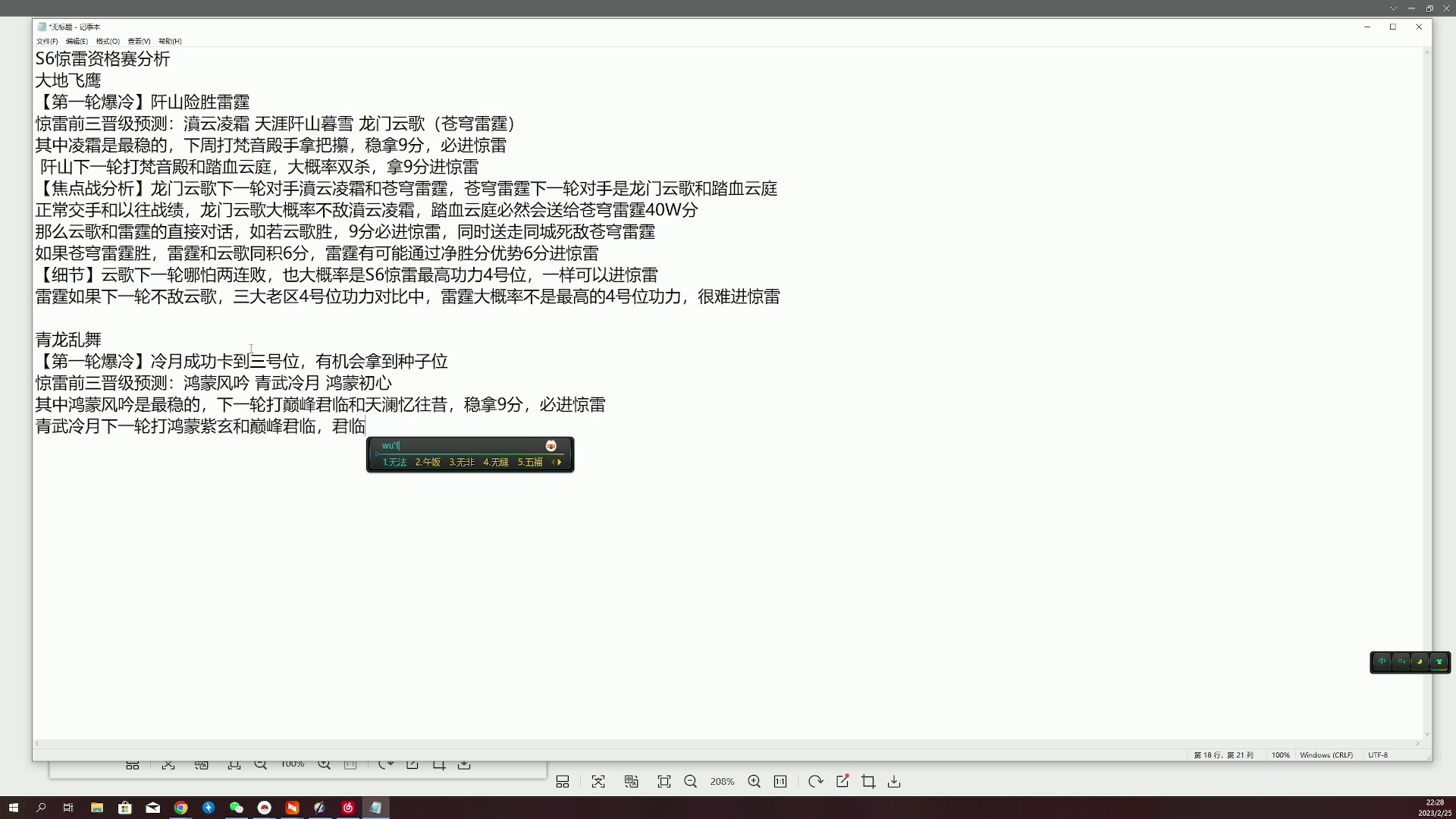The width and height of the screenshot is (1456, 819).
Task: Click the zoom out magnifier icon
Action: tap(691, 781)
